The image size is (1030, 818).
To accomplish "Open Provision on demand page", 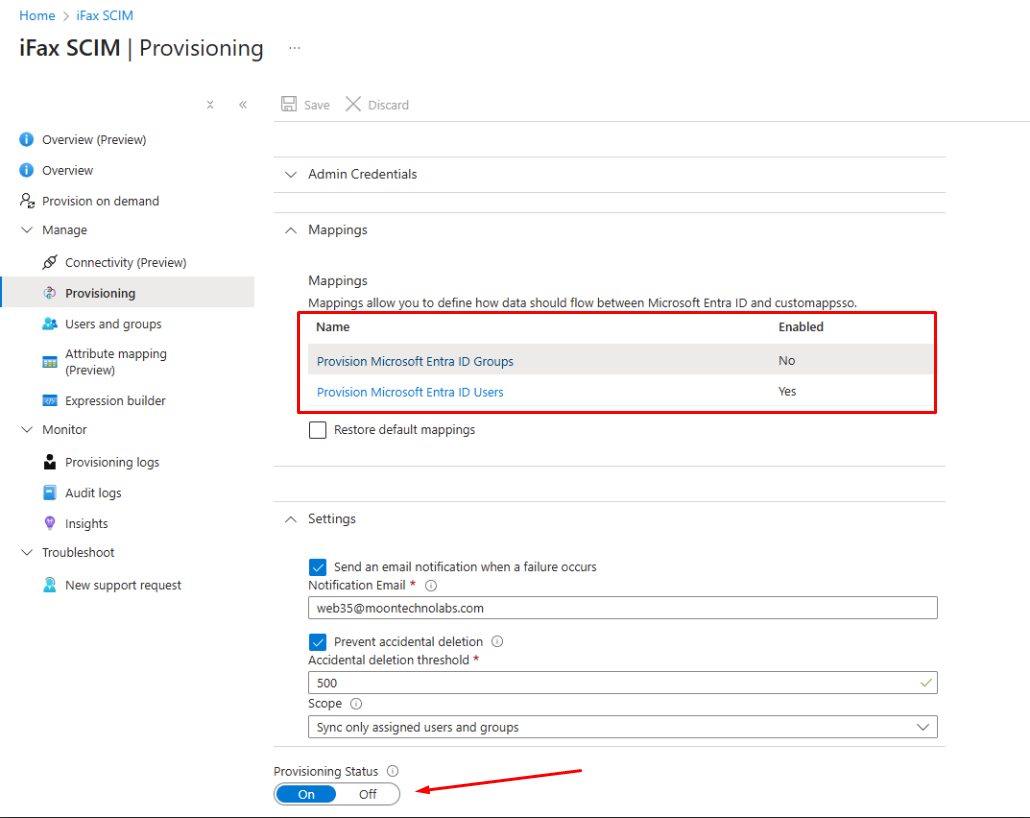I will coord(101,201).
